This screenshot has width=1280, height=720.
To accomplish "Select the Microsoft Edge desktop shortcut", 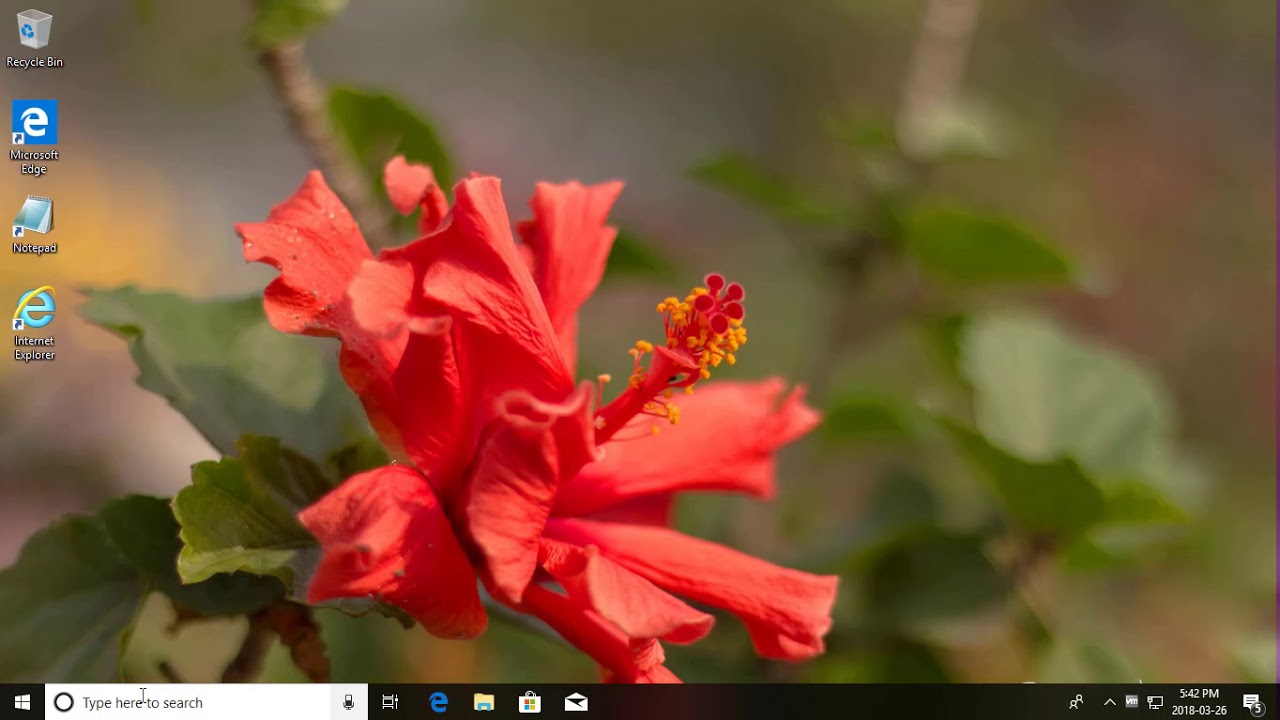I will (x=34, y=138).
